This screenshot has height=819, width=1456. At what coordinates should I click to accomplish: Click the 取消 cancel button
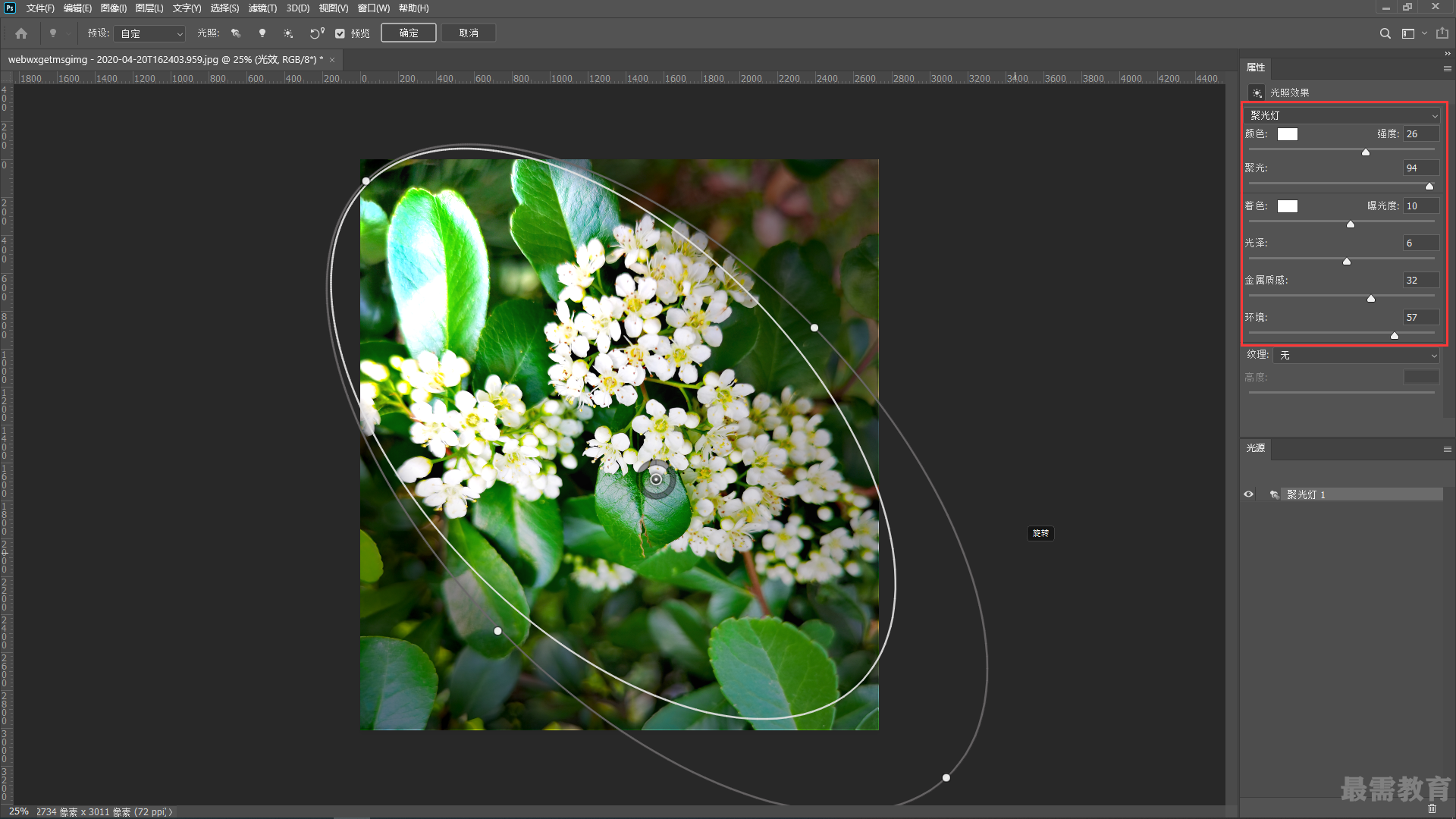tap(469, 33)
